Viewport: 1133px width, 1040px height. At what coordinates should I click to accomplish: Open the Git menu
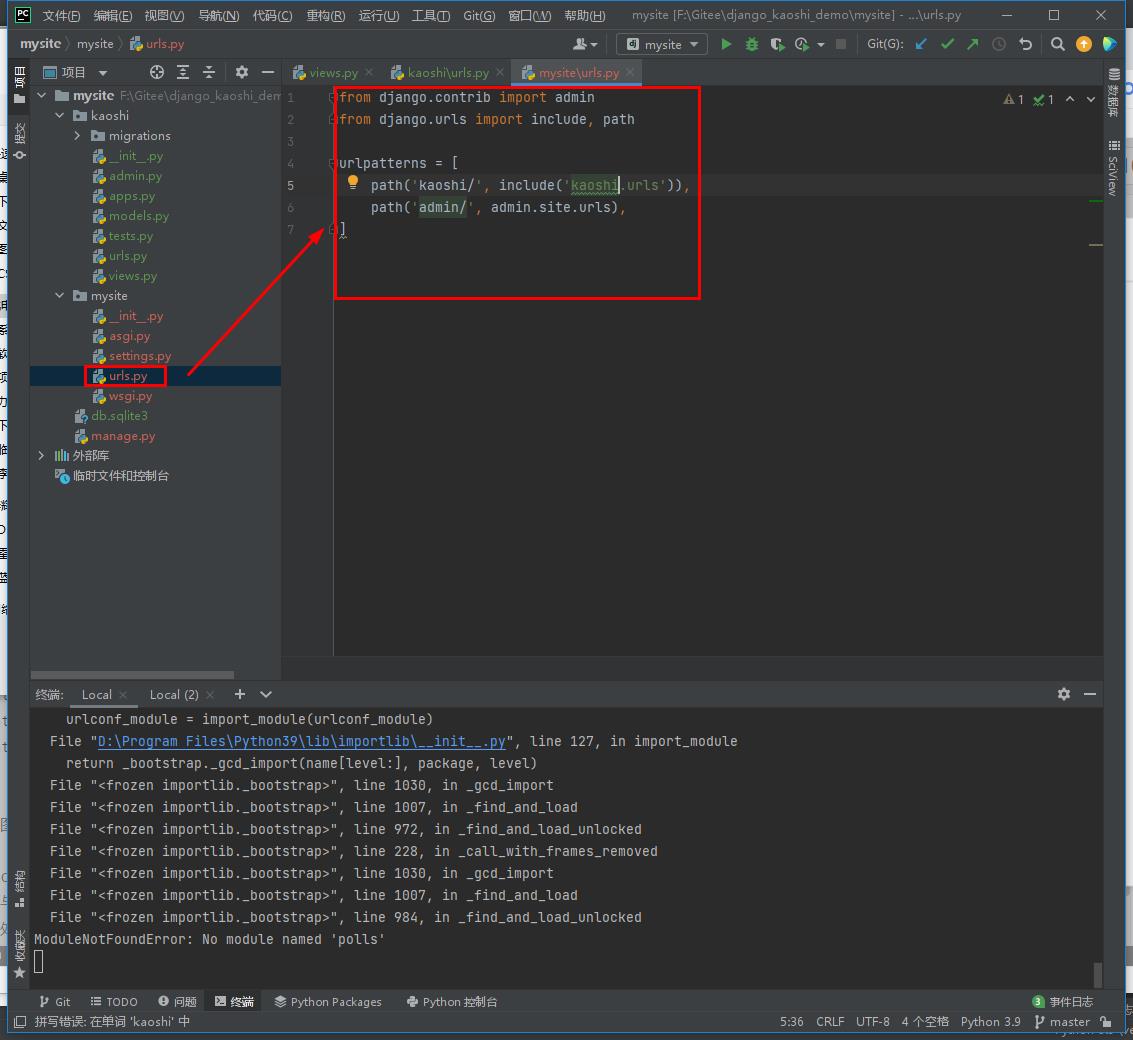pyautogui.click(x=479, y=15)
